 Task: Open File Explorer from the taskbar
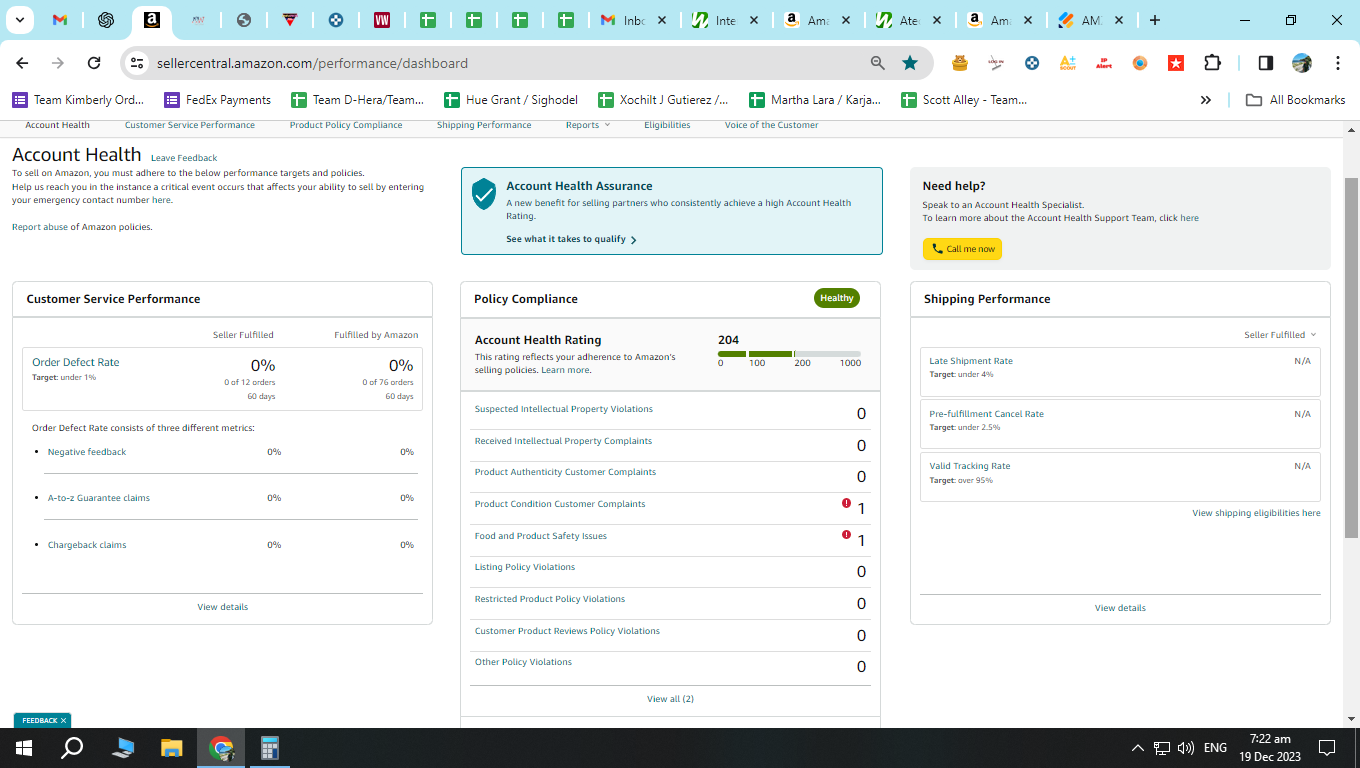[x=172, y=748]
